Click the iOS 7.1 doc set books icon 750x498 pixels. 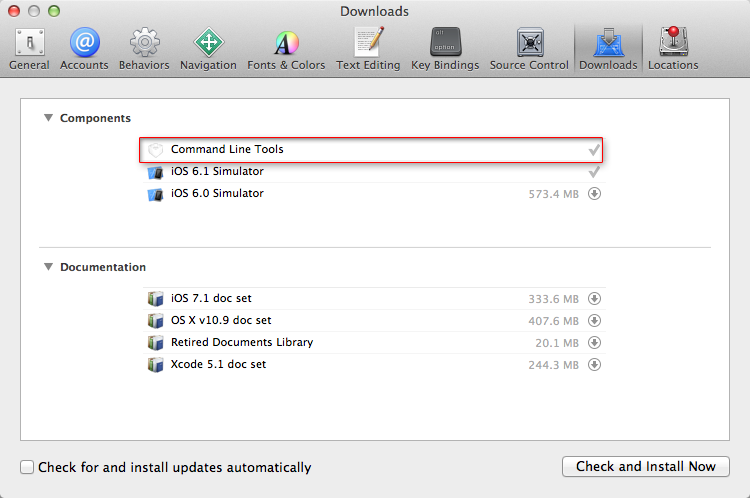(155, 299)
